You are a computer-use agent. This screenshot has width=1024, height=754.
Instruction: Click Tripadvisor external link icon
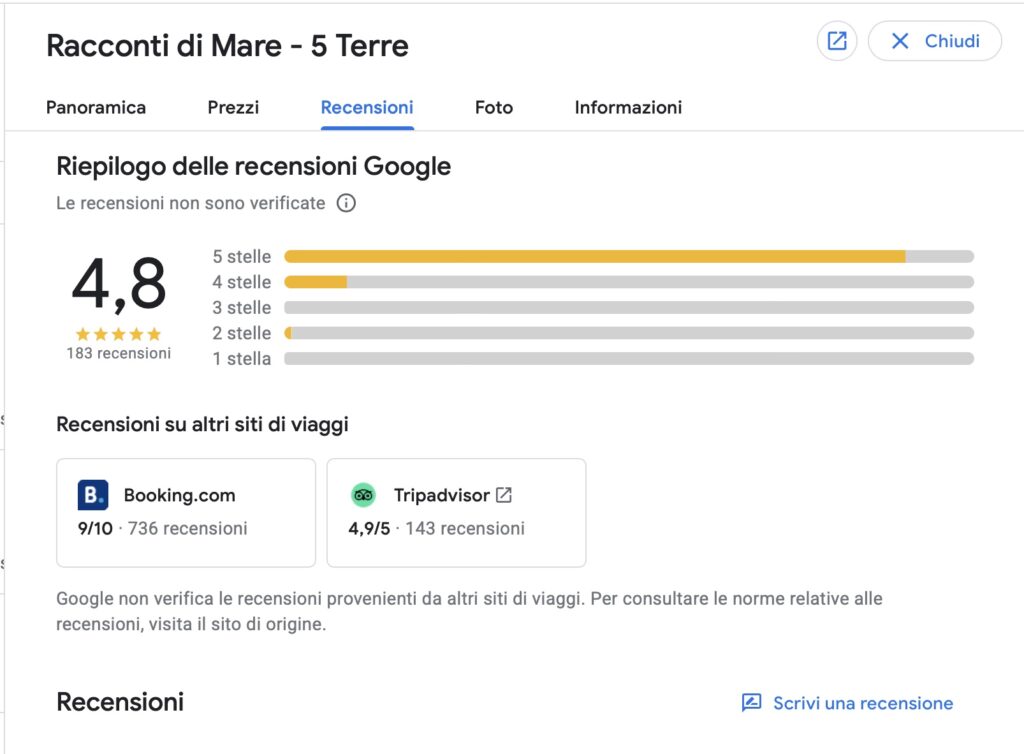504,495
